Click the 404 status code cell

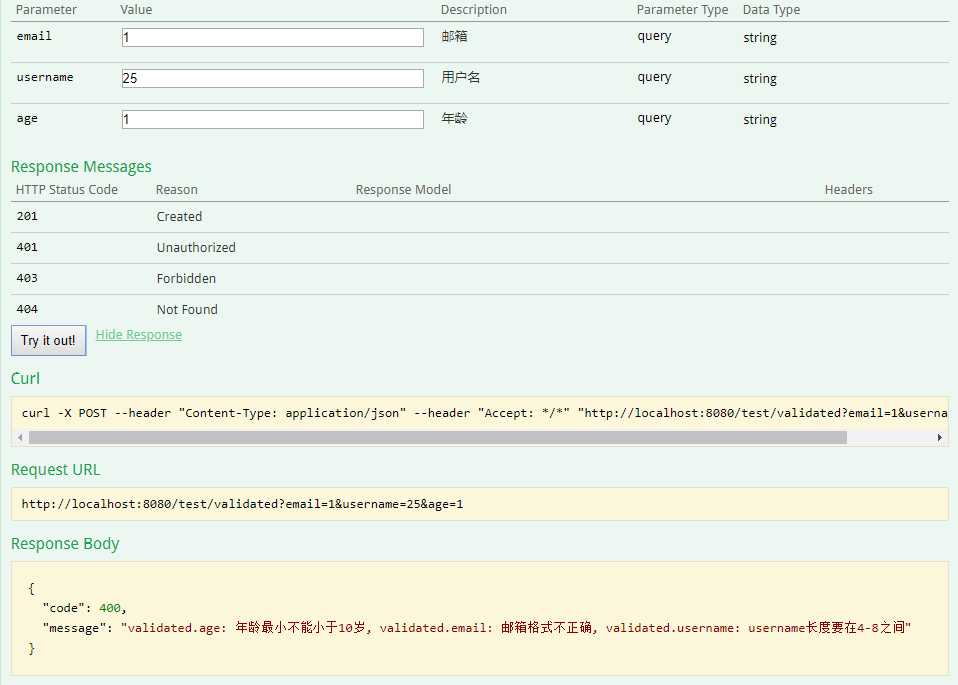coord(27,309)
